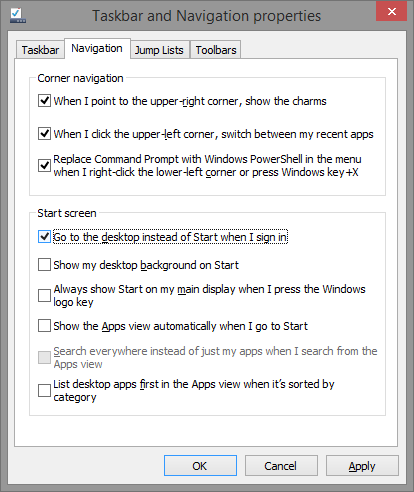Click the Cancel button
This screenshot has width=414, height=492.
tap(281, 466)
